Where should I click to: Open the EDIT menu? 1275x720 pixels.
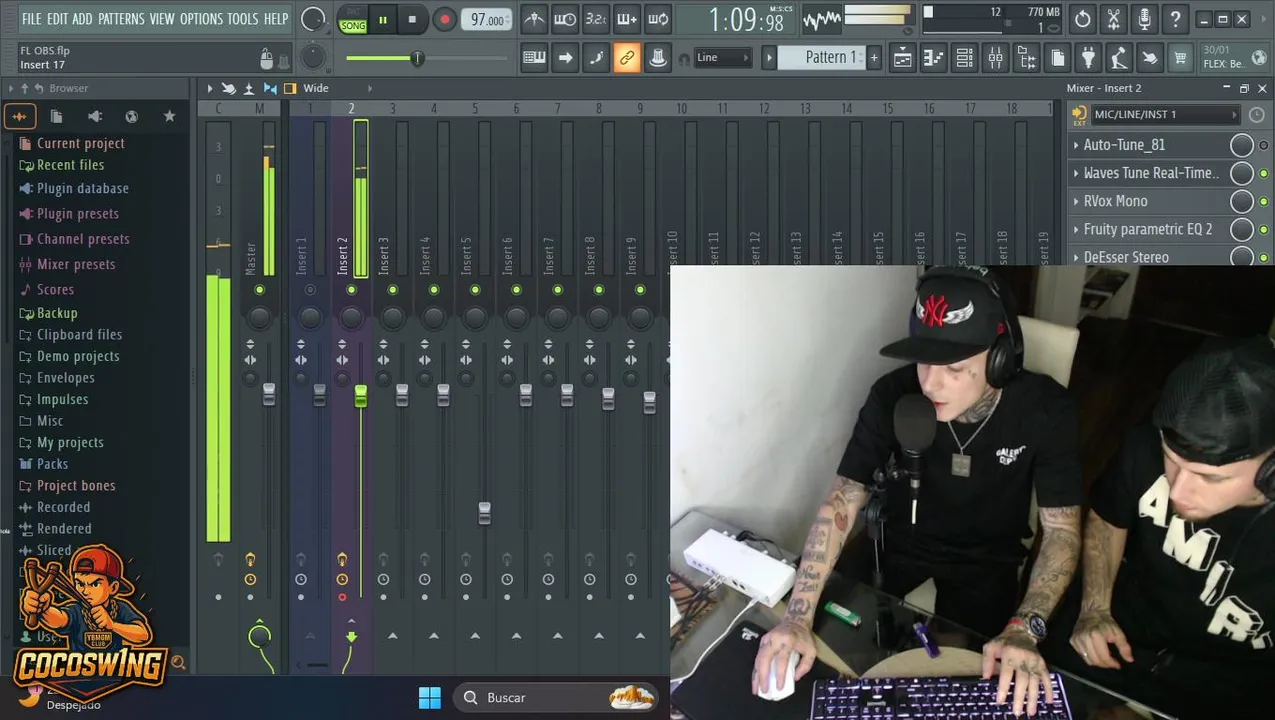[57, 19]
